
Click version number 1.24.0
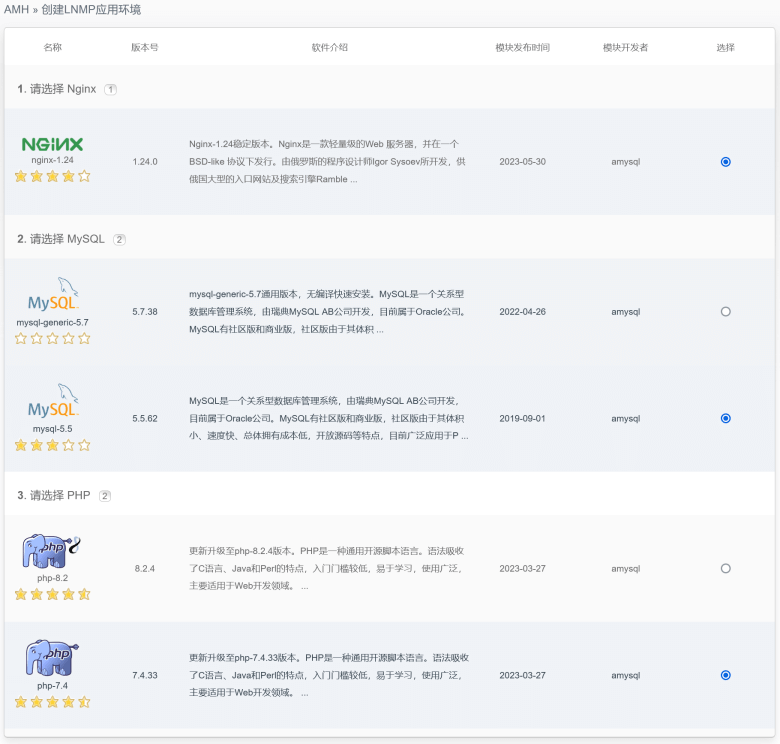[145, 162]
